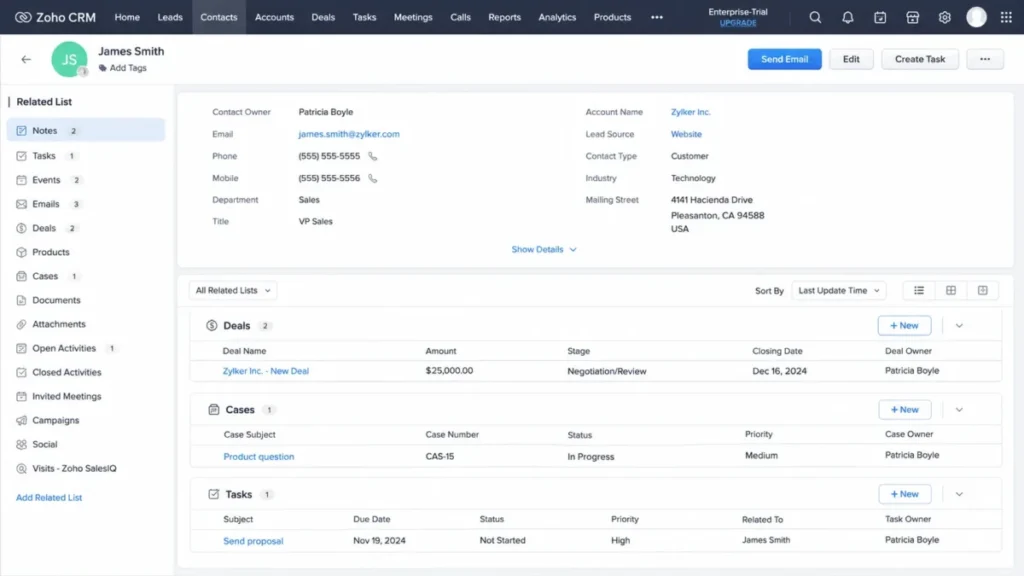Open the Last Update Time sort dropdown
Image resolution: width=1024 pixels, height=576 pixels.
click(839, 291)
